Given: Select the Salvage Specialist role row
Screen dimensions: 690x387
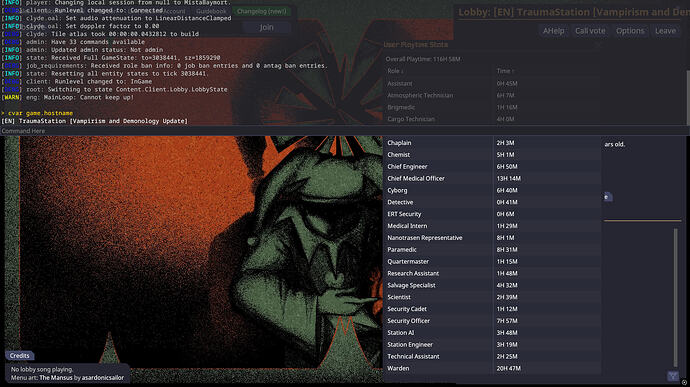Looking at the screenshot, I should pyautogui.click(x=492, y=286).
